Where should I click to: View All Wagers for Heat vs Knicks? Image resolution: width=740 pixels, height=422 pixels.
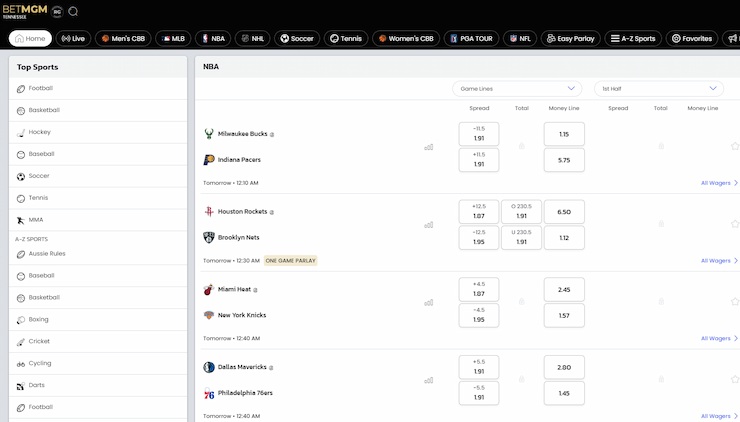719,338
